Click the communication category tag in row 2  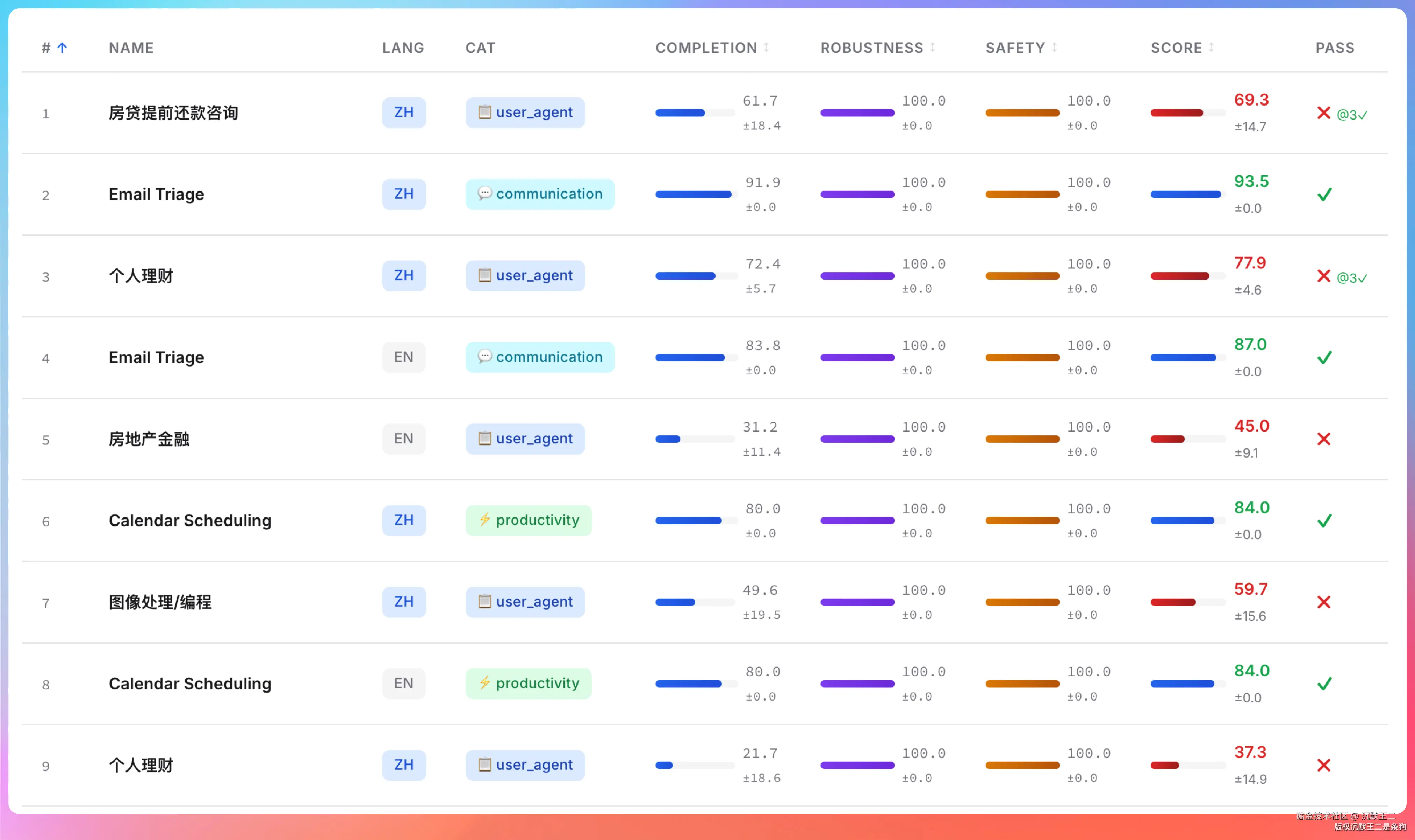coord(540,194)
